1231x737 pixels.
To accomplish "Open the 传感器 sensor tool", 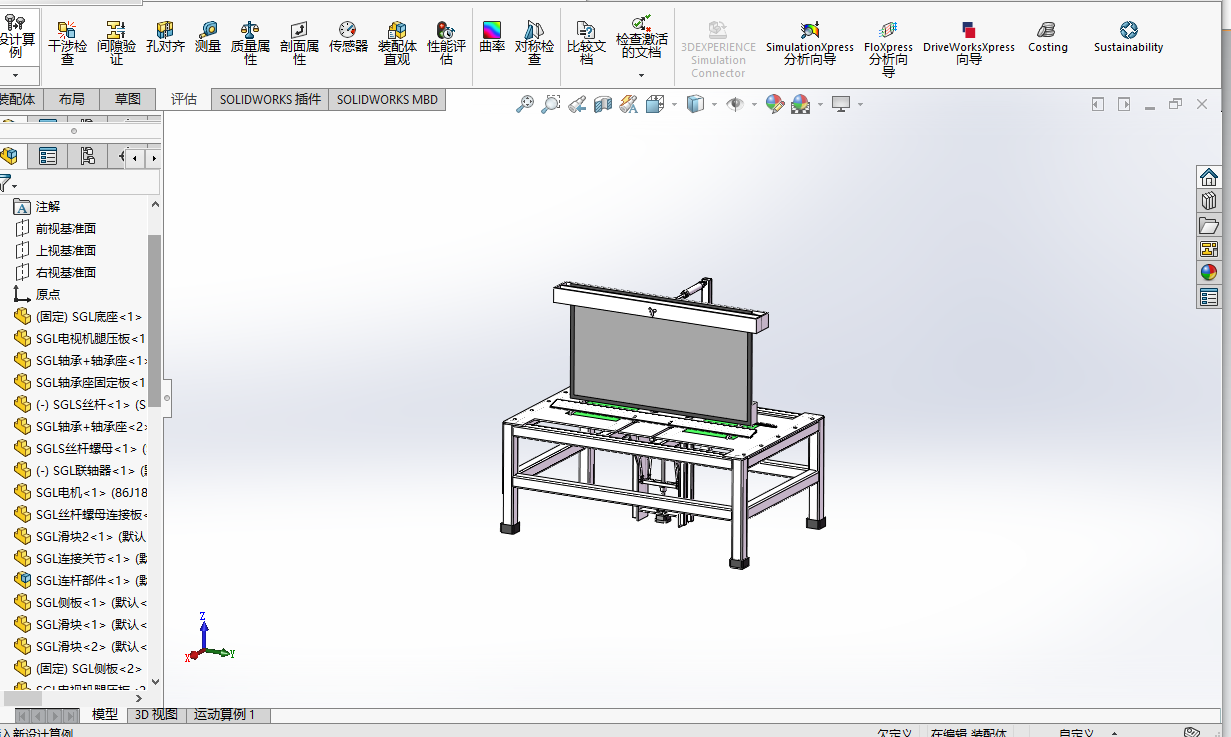I will click(x=348, y=37).
